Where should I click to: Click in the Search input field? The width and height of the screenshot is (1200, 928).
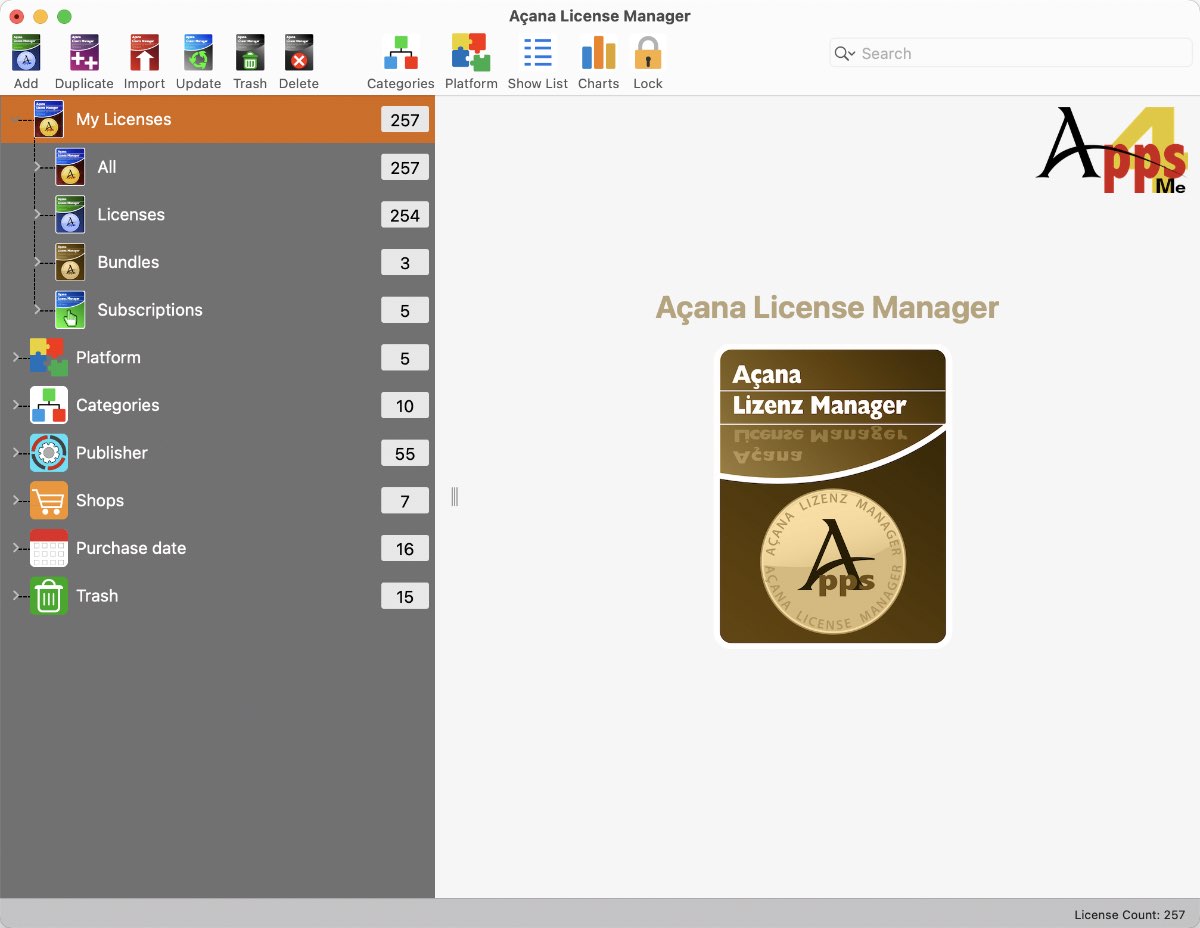(1011, 54)
